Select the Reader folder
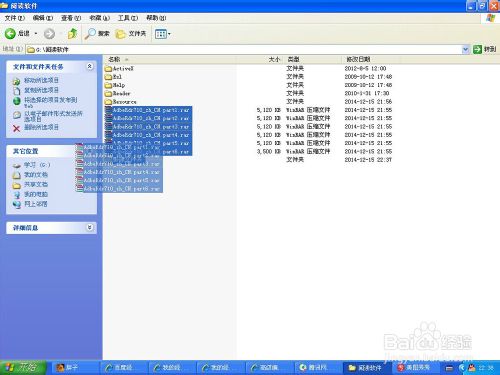Image resolution: width=500 pixels, height=375 pixels. [121, 93]
